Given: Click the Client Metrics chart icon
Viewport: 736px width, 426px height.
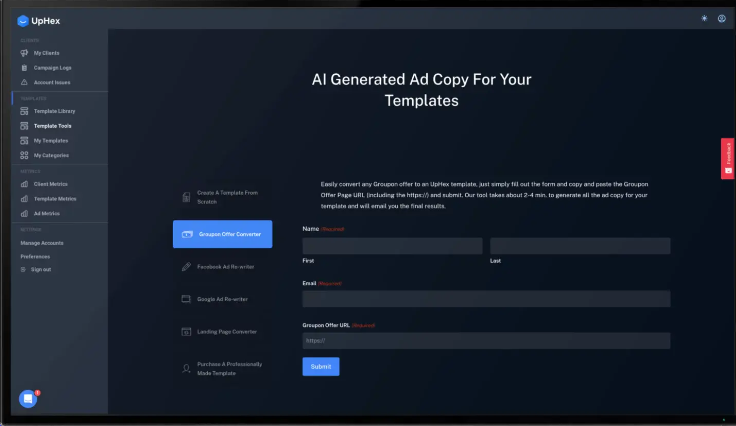Looking at the screenshot, I should [x=24, y=184].
